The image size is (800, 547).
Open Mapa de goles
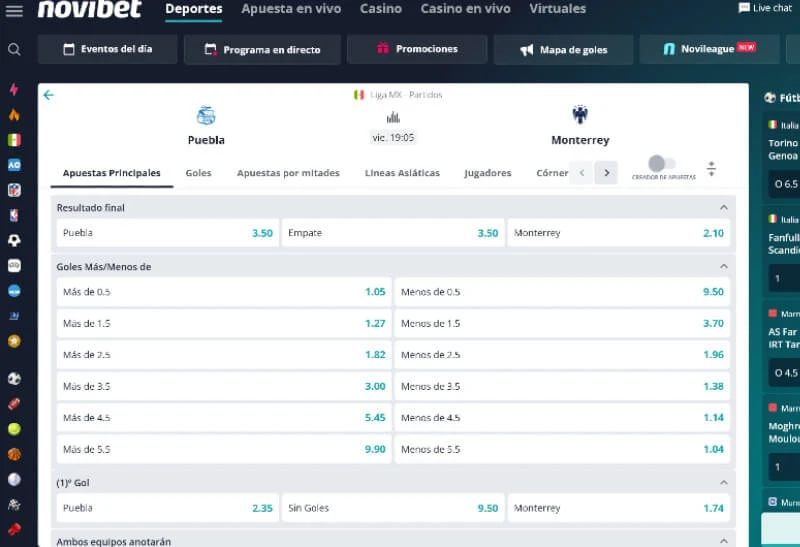(x=563, y=49)
